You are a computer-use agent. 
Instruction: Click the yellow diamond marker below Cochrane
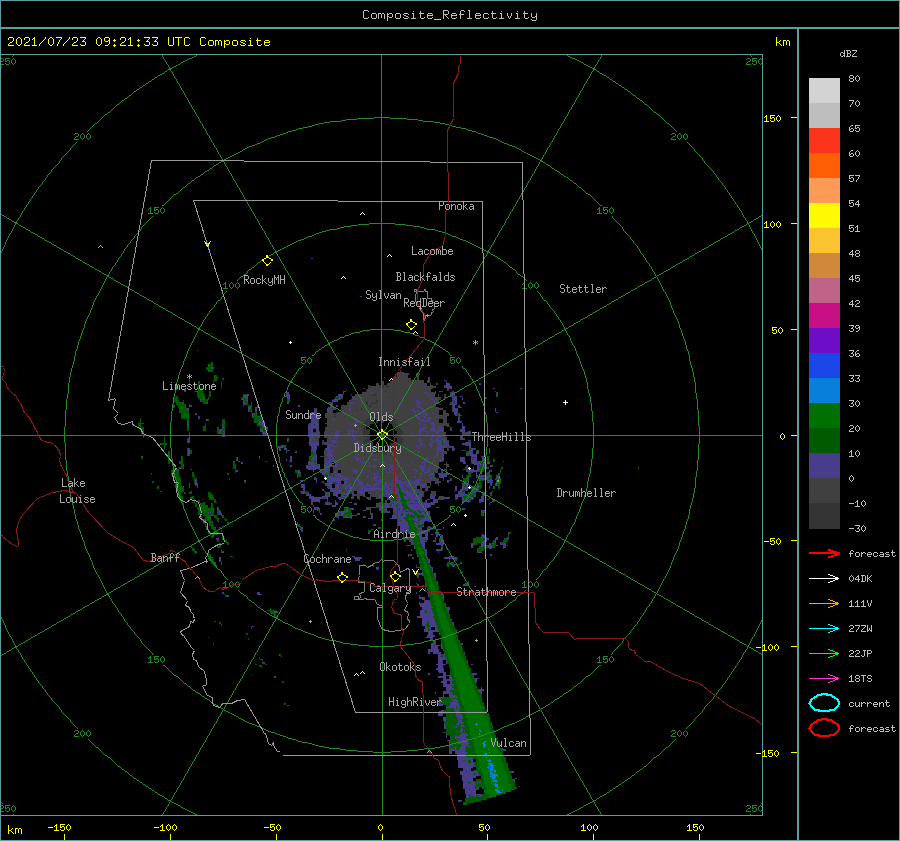(343, 577)
